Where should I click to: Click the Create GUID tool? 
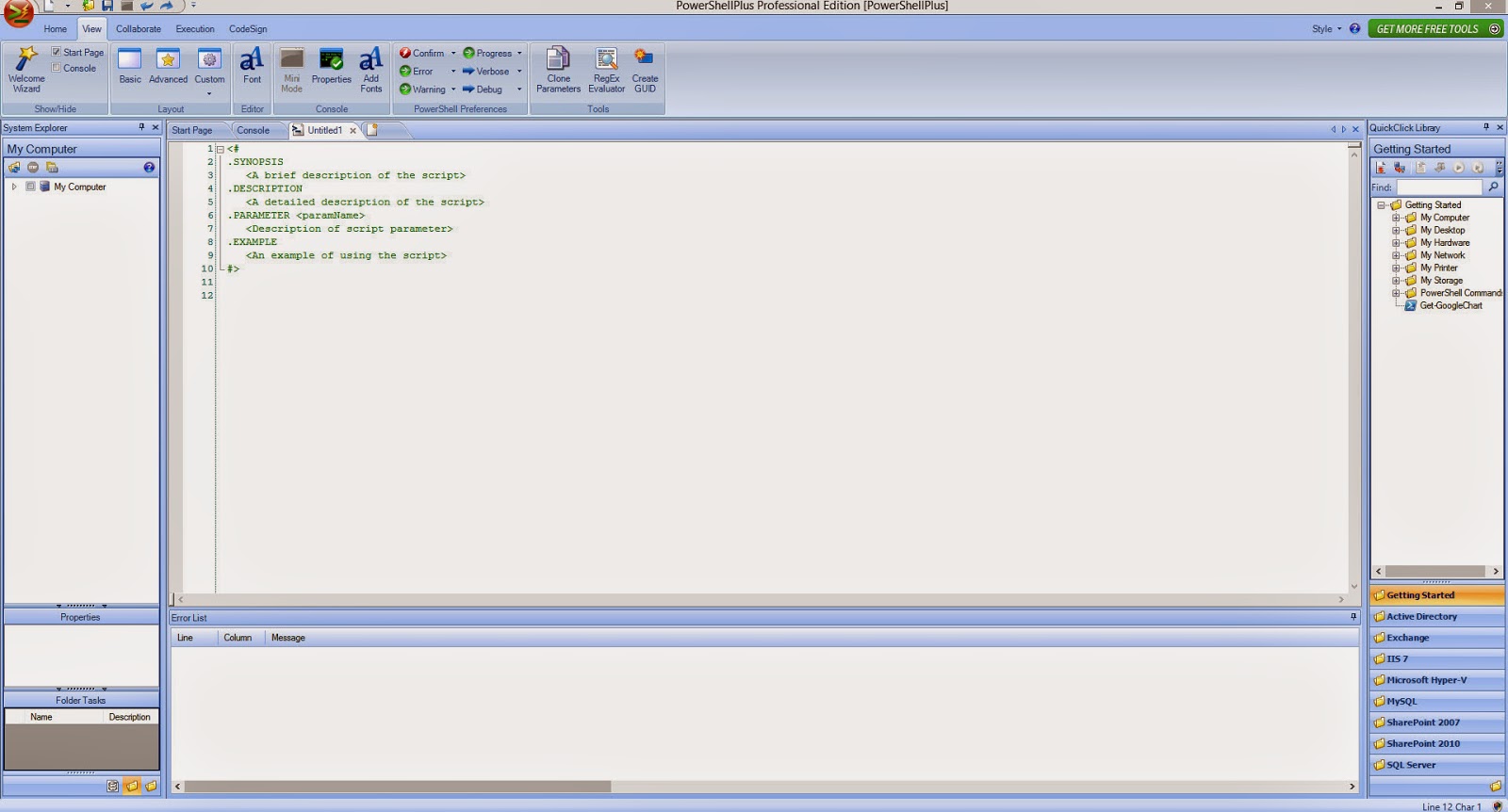click(645, 70)
